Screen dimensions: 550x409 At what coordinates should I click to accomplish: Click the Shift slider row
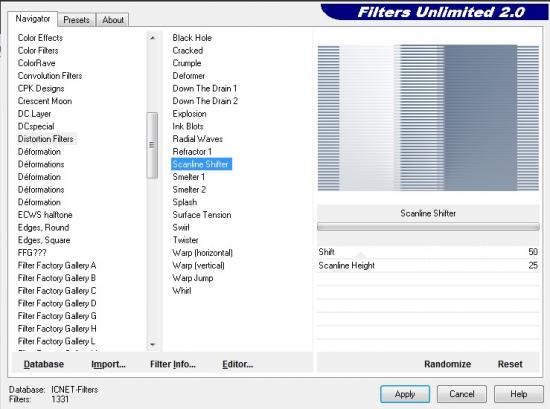click(428, 252)
